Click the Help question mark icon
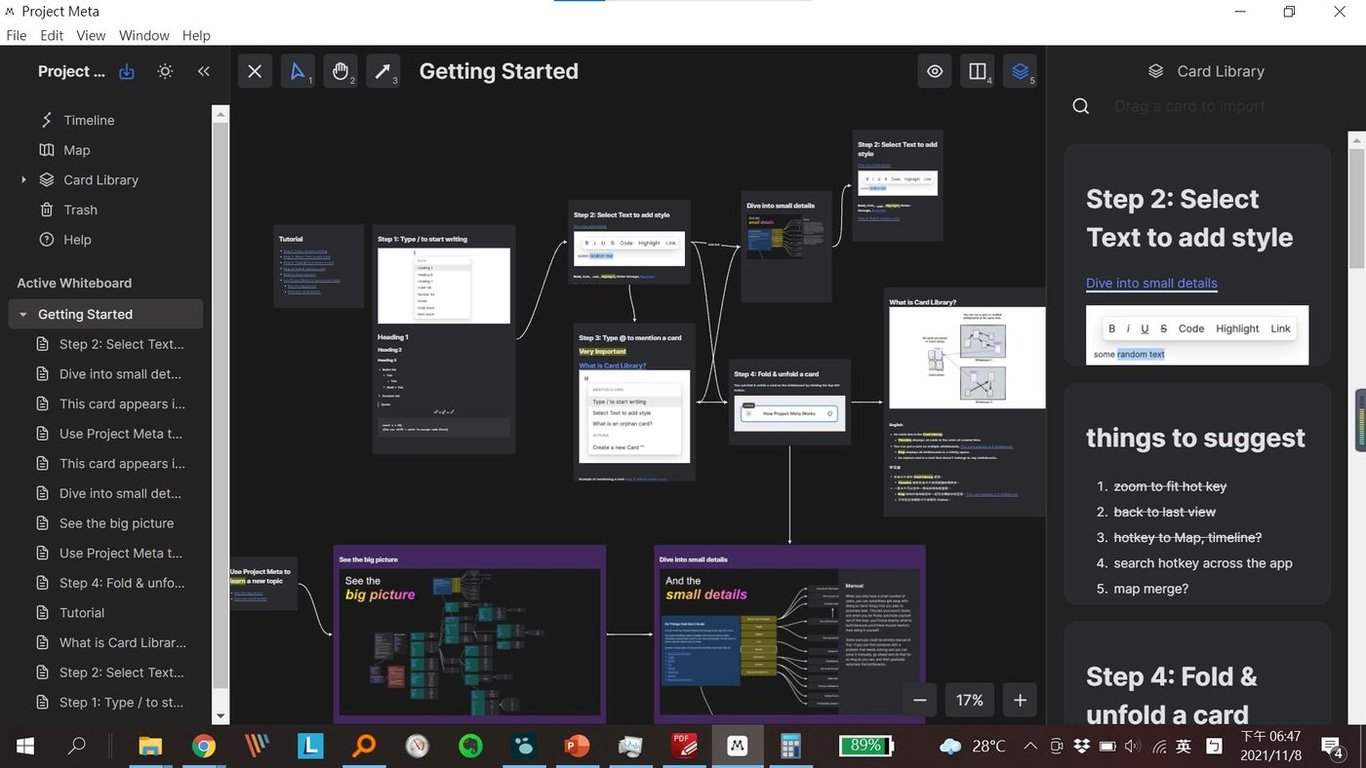The image size is (1366, 768). (x=46, y=240)
